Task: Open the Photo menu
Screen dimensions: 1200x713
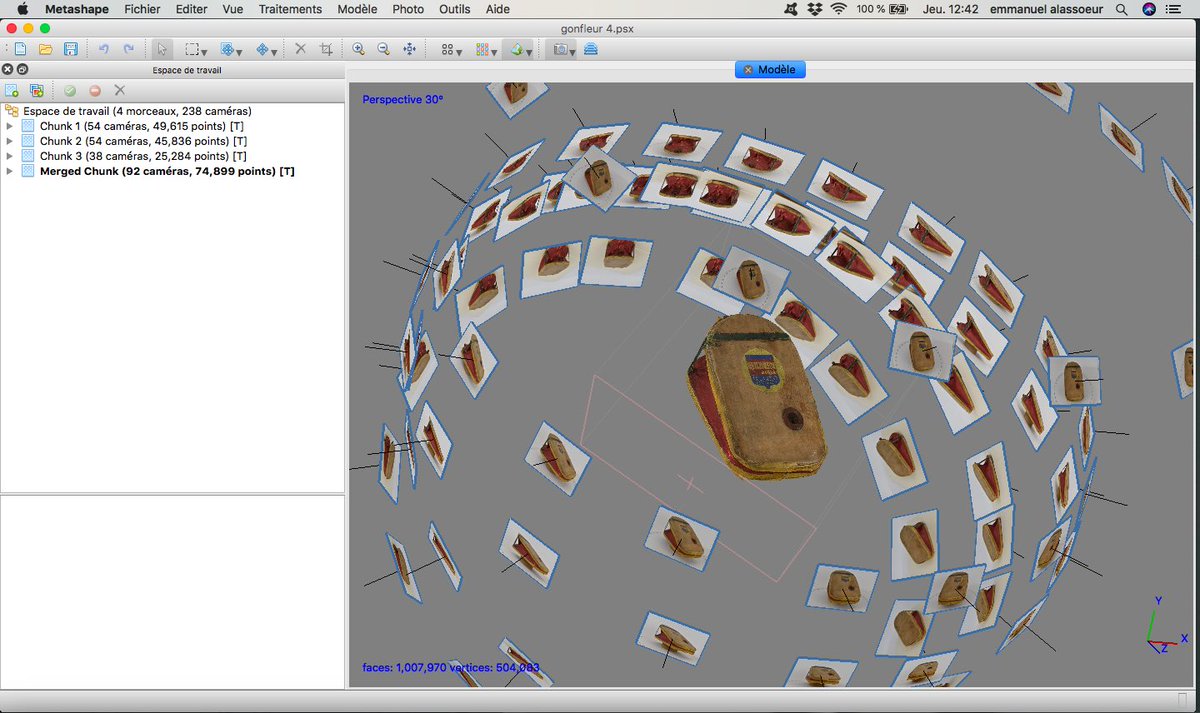Action: point(408,9)
